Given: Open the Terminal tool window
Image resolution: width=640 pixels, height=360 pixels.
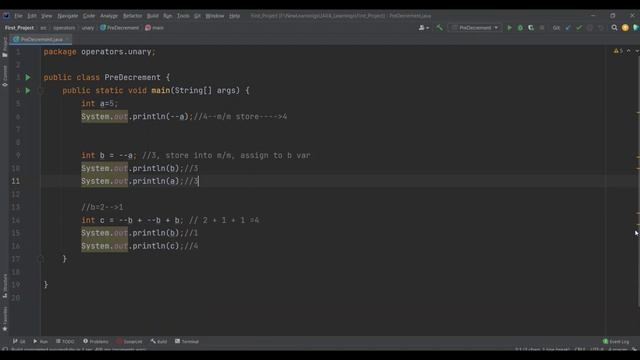Looking at the screenshot, I should [187, 341].
